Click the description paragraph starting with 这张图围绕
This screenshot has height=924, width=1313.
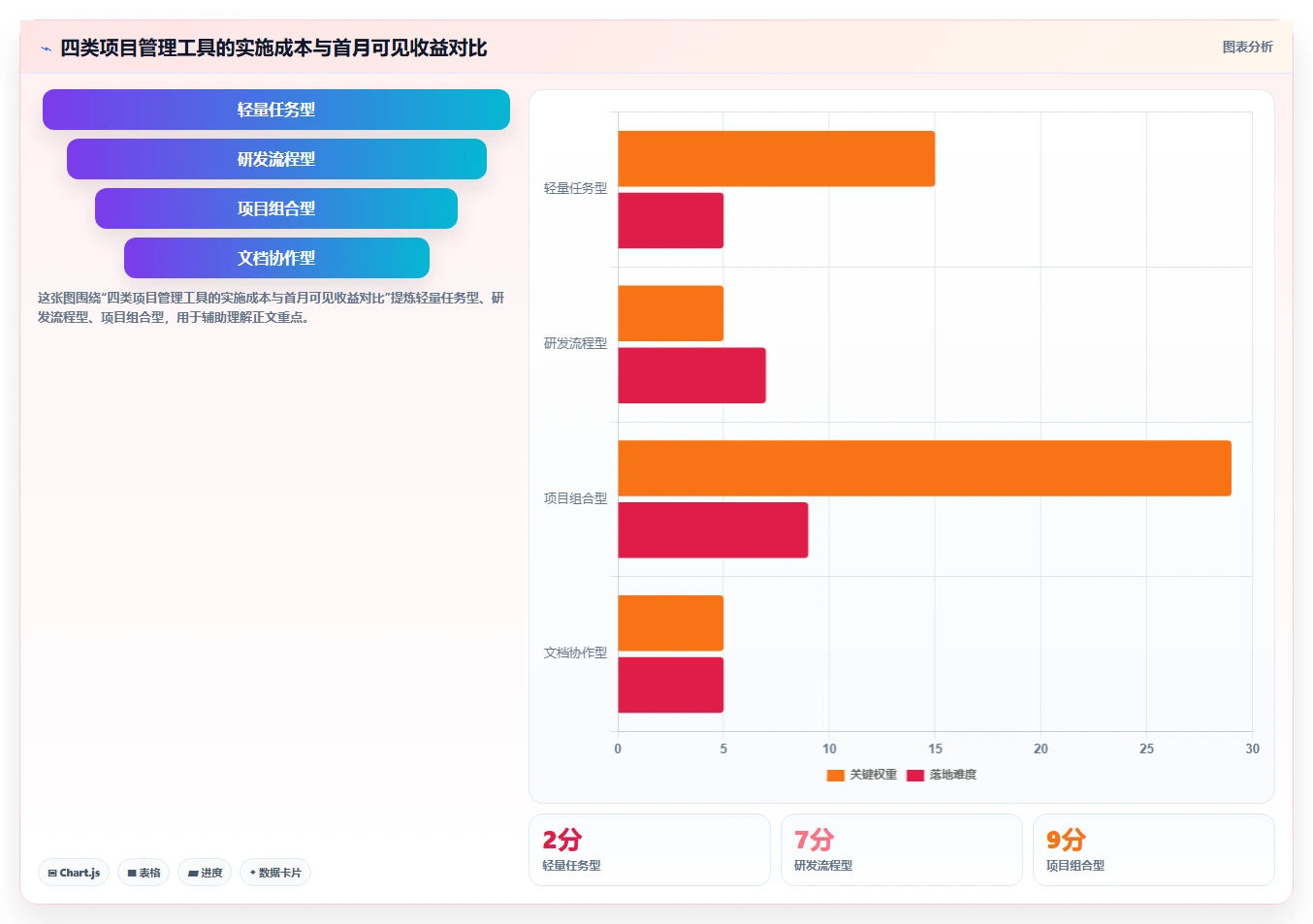coord(271,307)
